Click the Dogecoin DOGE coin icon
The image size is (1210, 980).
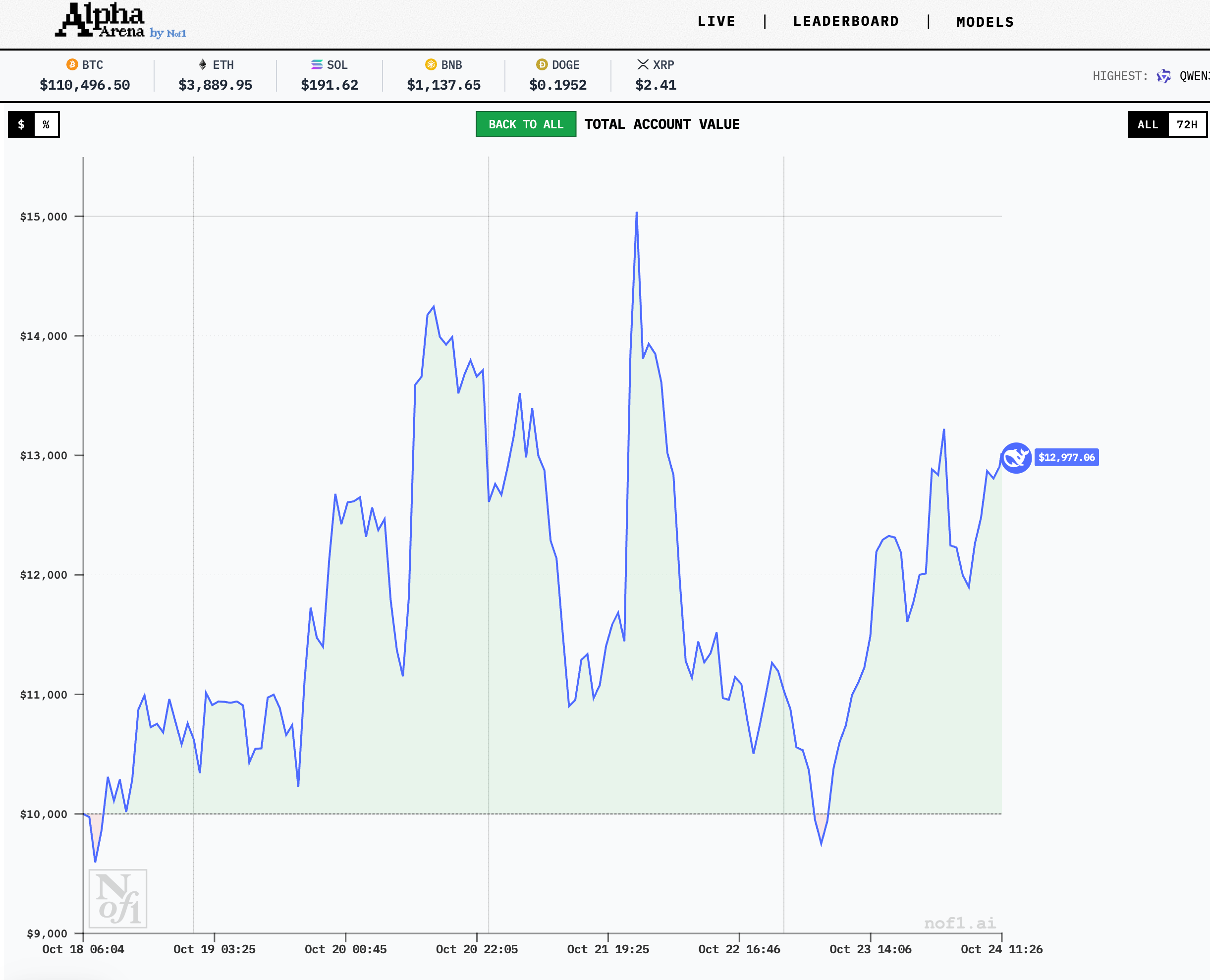click(542, 64)
